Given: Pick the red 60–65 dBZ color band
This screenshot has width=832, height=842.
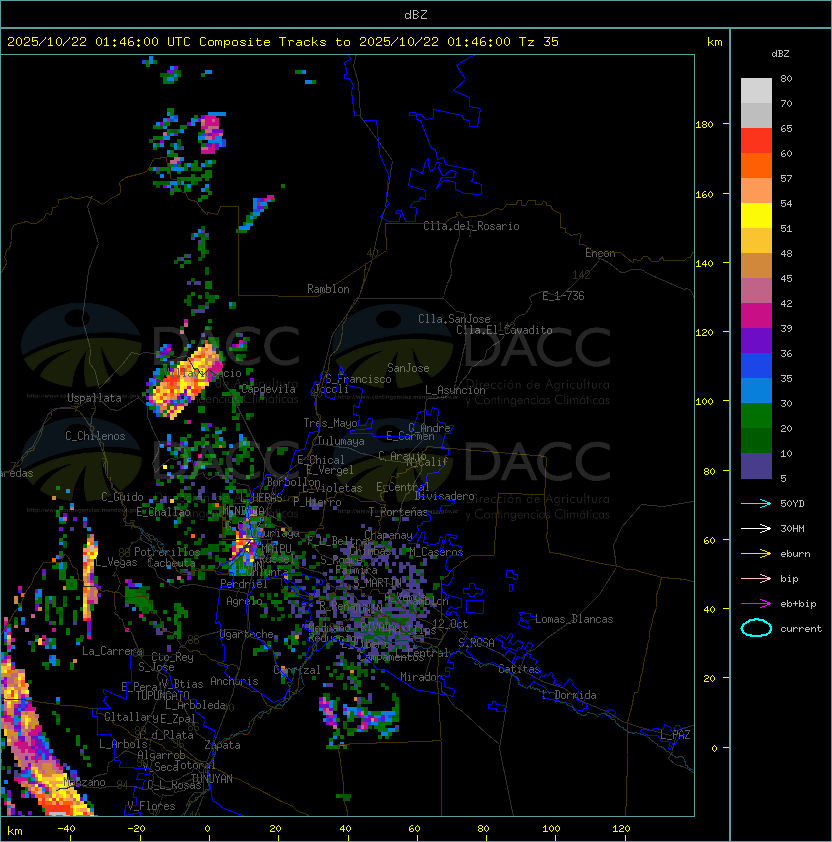Looking at the screenshot, I should (x=756, y=141).
